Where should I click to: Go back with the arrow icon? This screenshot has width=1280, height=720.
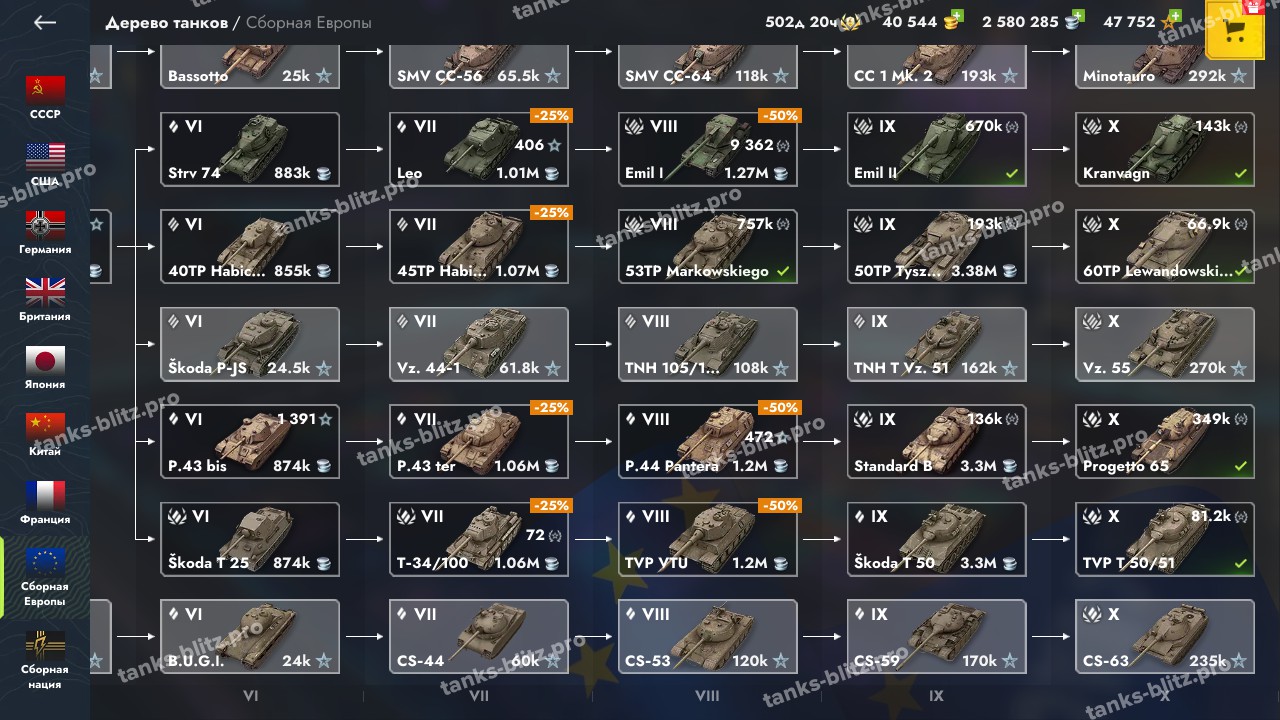(44, 22)
